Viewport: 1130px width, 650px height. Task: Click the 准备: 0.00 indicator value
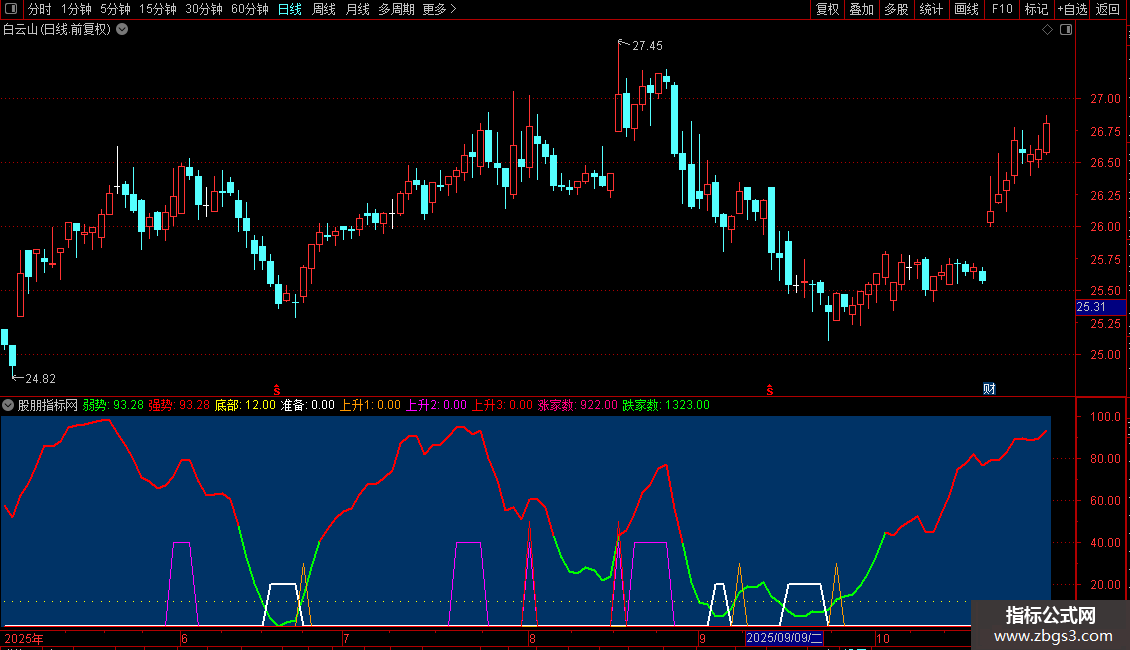click(x=308, y=405)
